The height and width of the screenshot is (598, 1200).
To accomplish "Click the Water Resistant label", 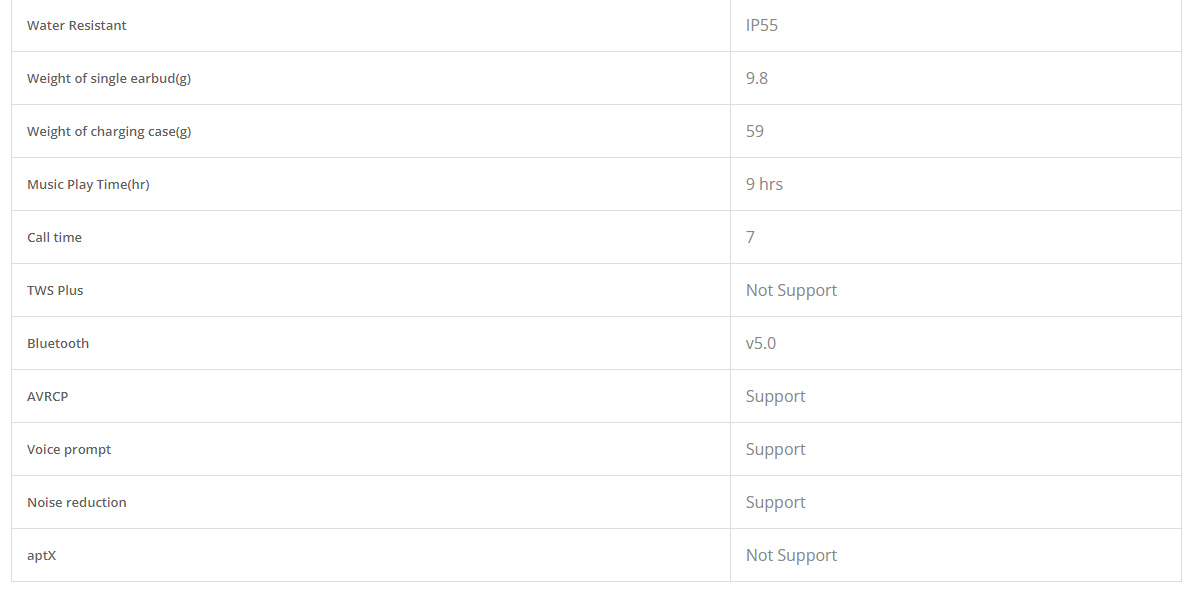I will [77, 25].
